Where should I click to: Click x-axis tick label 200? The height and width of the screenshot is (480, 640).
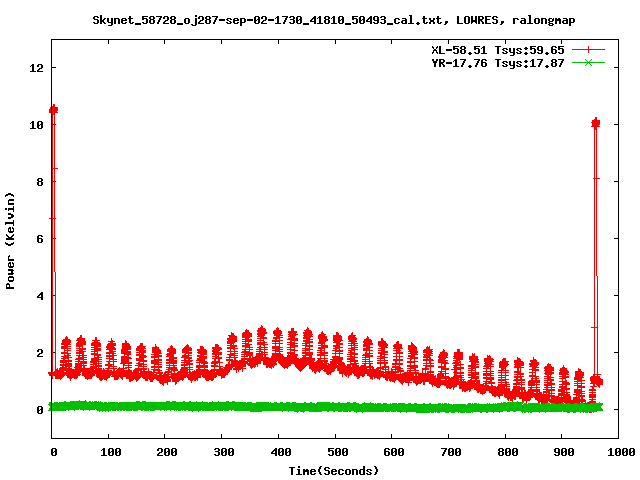[167, 452]
